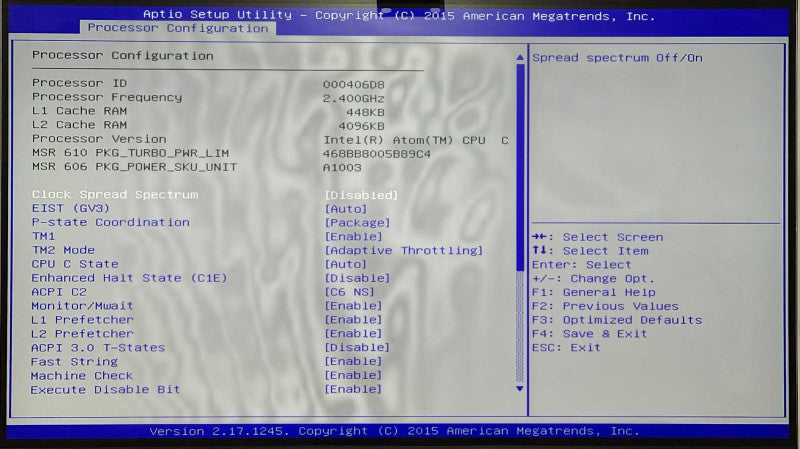Screen dimensions: 800x449
Task: Click the F4: Save & Exit hint
Action: (x=589, y=334)
